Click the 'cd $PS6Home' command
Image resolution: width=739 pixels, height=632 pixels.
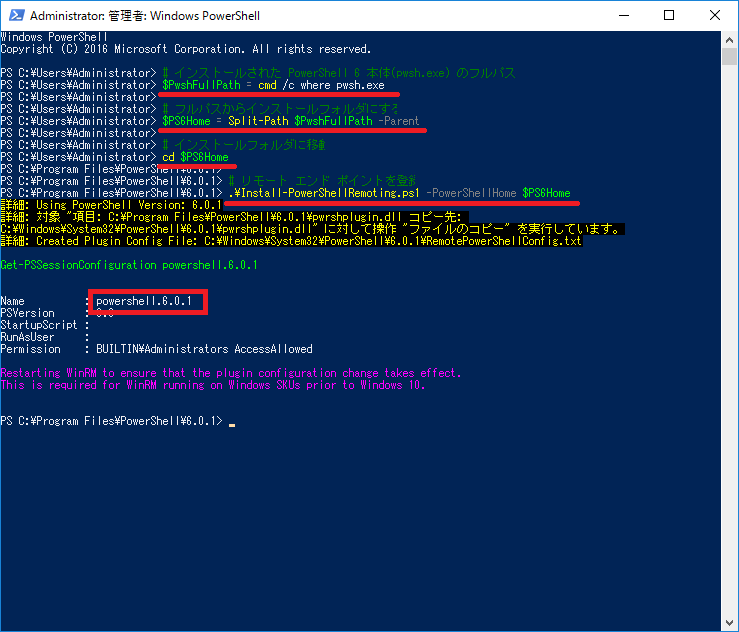pyautogui.click(x=195, y=157)
